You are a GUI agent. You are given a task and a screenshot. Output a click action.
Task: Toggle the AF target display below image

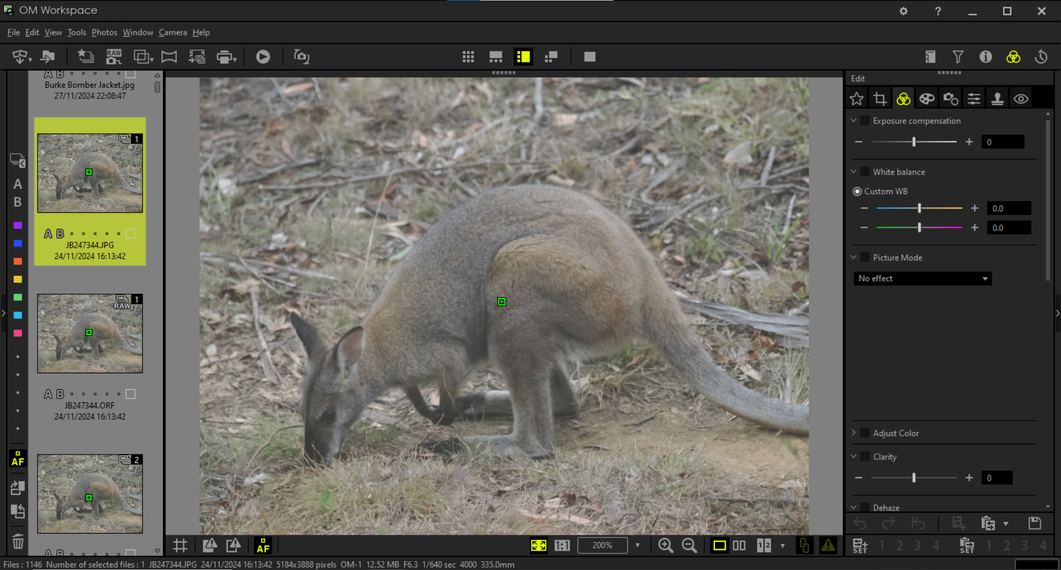point(263,545)
